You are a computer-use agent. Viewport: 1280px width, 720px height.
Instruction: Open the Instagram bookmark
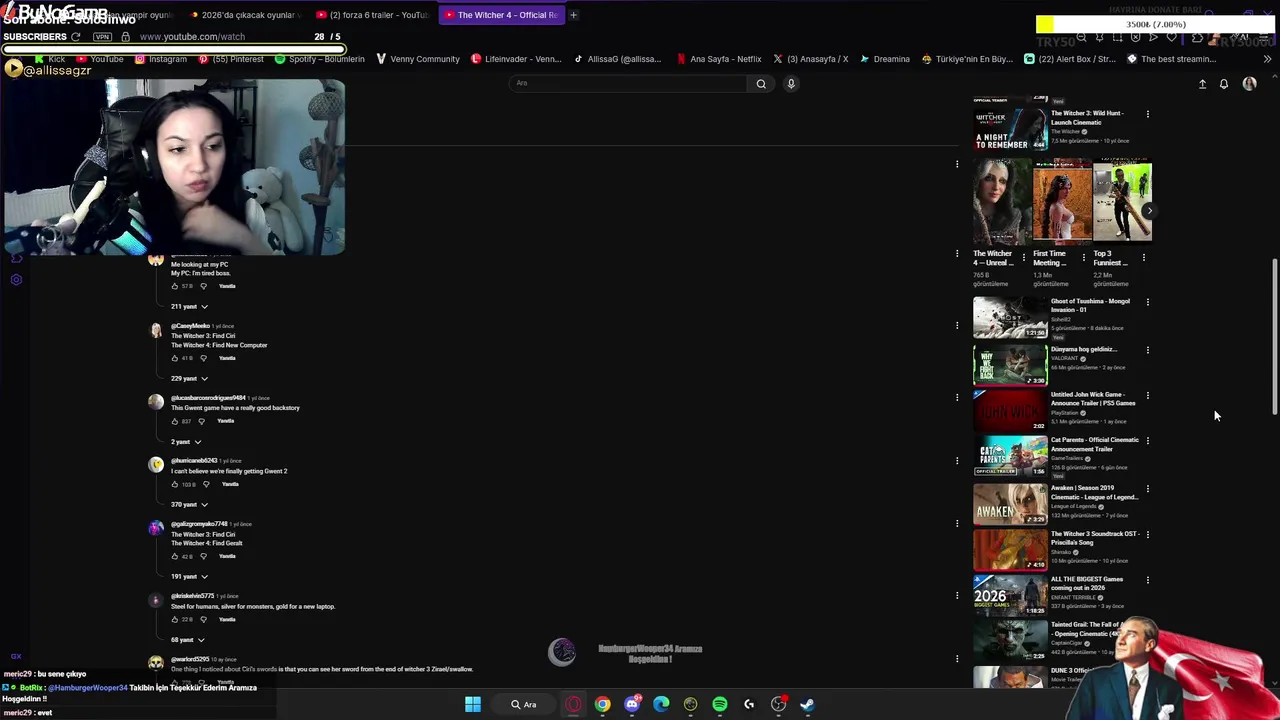(x=161, y=59)
